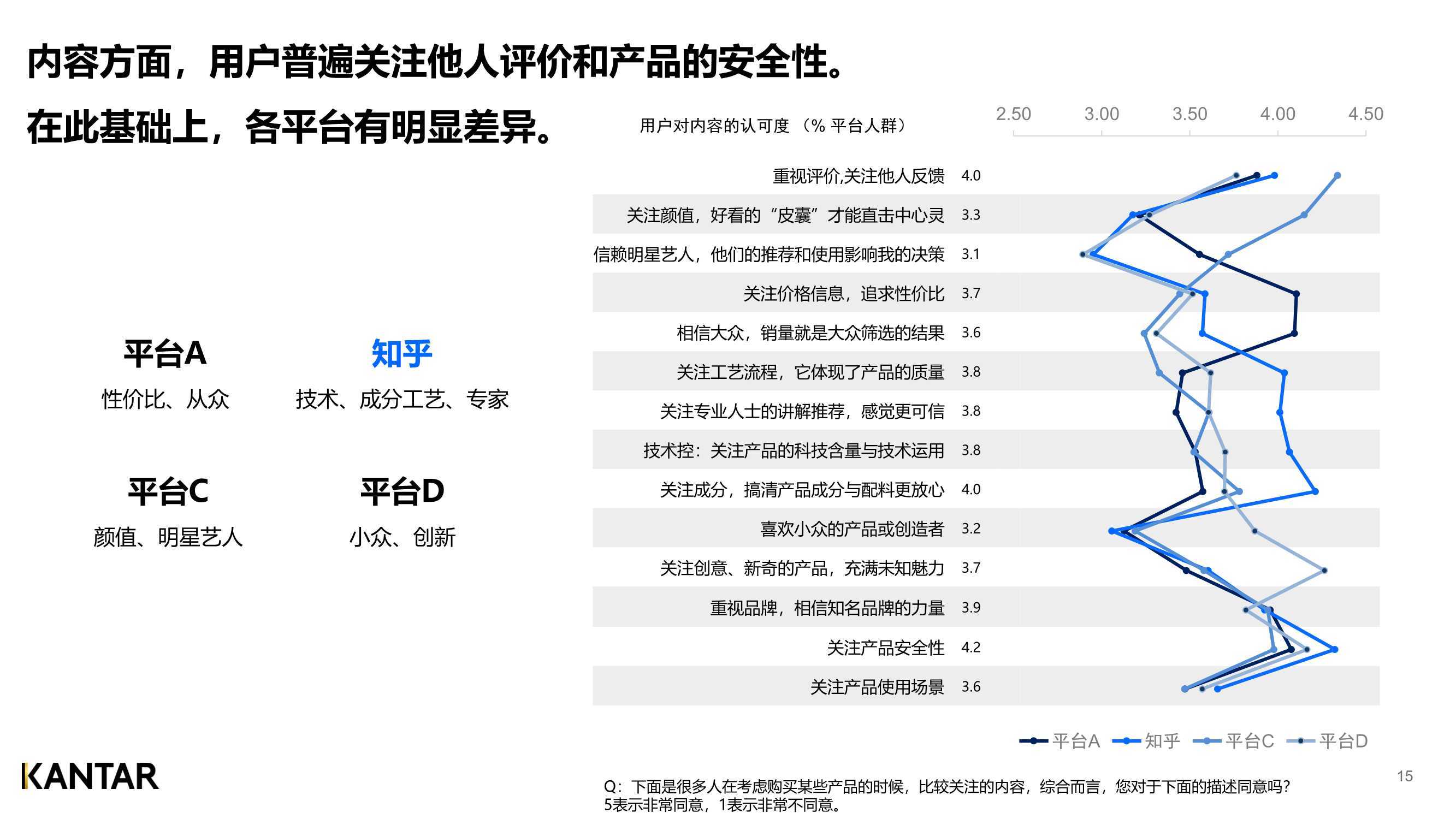
Task: Click 平台D data point on 关注创意 row
Action: (x=1324, y=571)
